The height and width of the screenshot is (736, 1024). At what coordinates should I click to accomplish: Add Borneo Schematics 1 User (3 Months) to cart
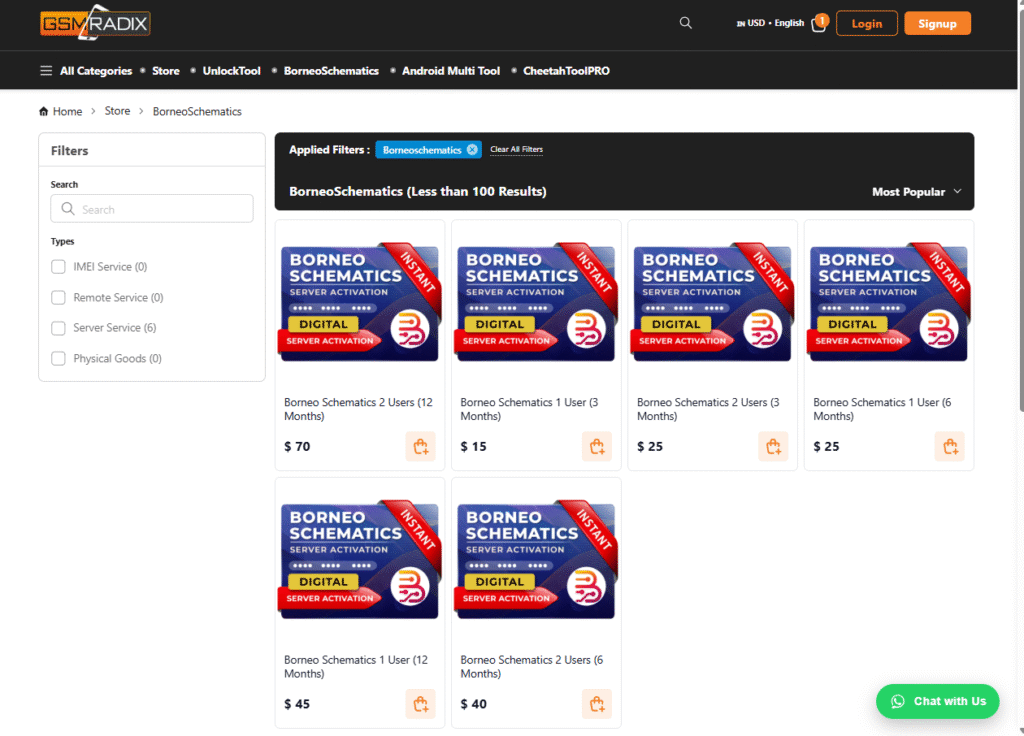tap(596, 447)
